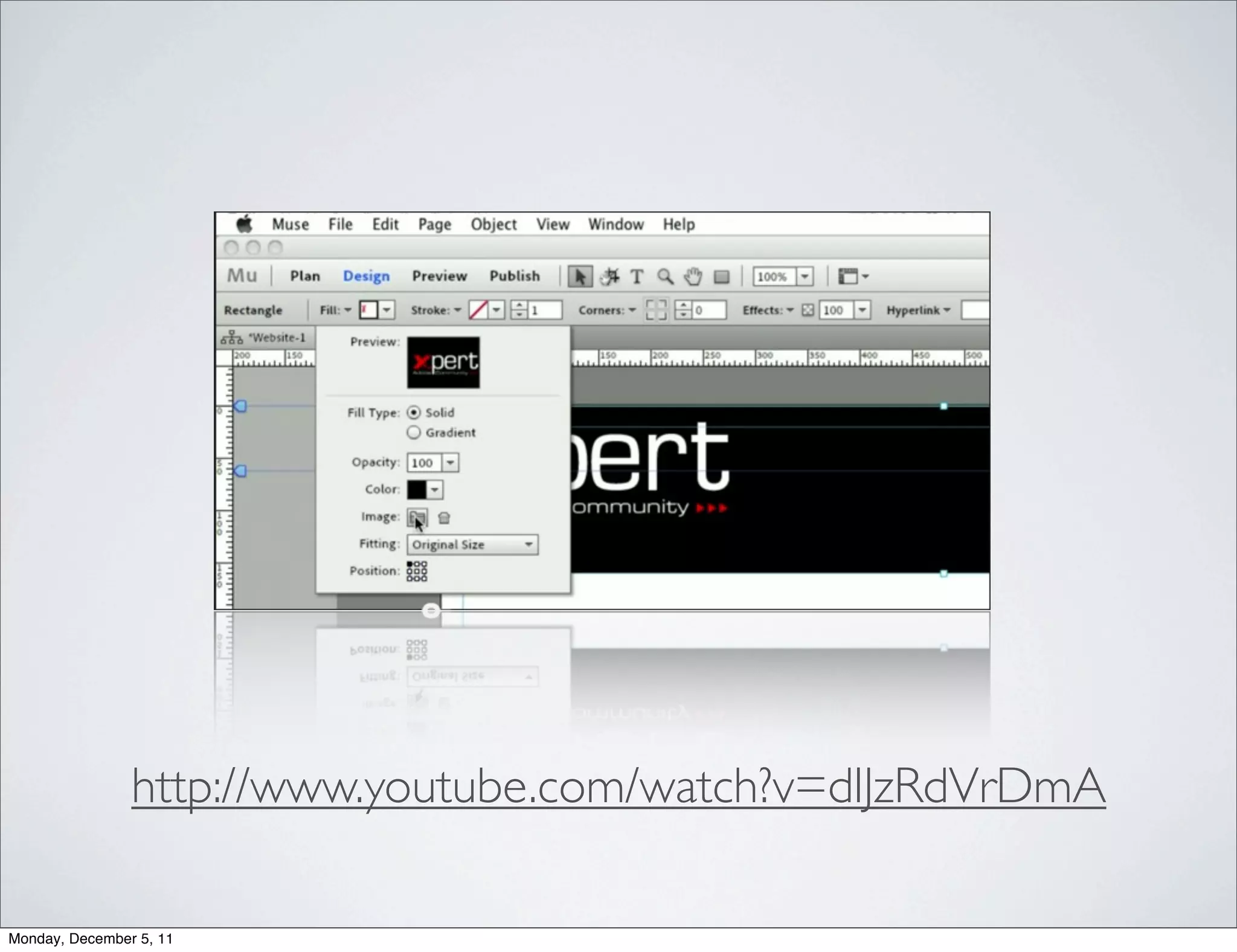The height and width of the screenshot is (952, 1237).
Task: Select the Text tool
Action: pos(637,277)
